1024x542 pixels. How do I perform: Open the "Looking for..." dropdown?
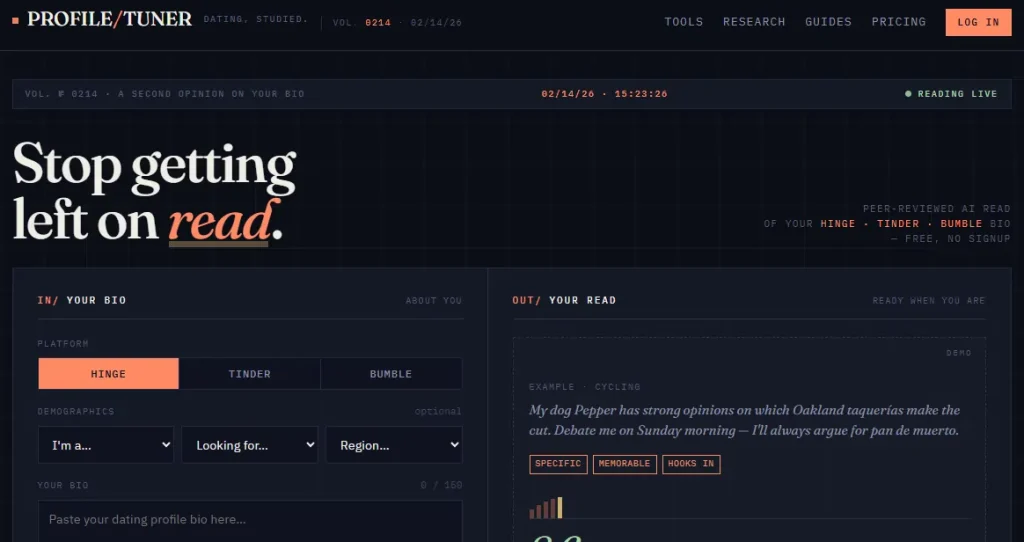click(250, 445)
